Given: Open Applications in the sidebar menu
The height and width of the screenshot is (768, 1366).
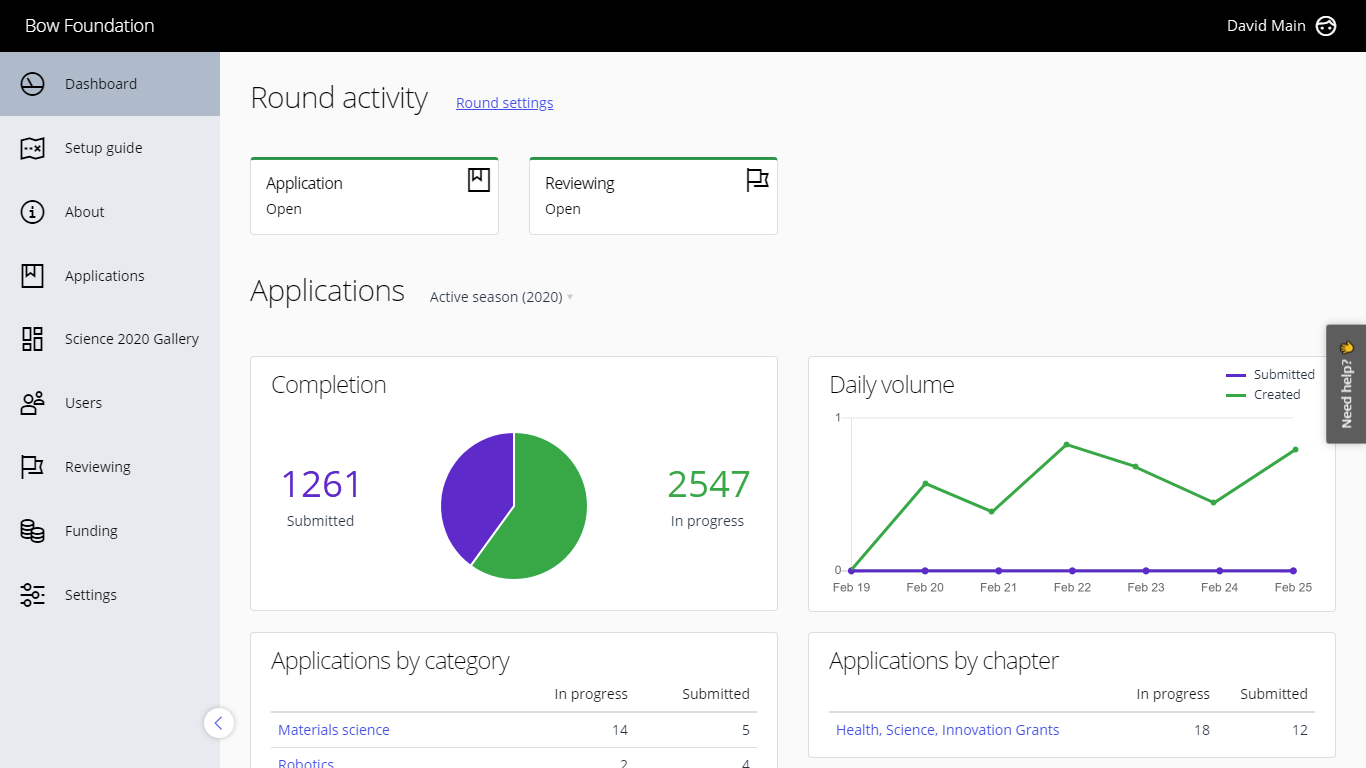Looking at the screenshot, I should [x=105, y=276].
